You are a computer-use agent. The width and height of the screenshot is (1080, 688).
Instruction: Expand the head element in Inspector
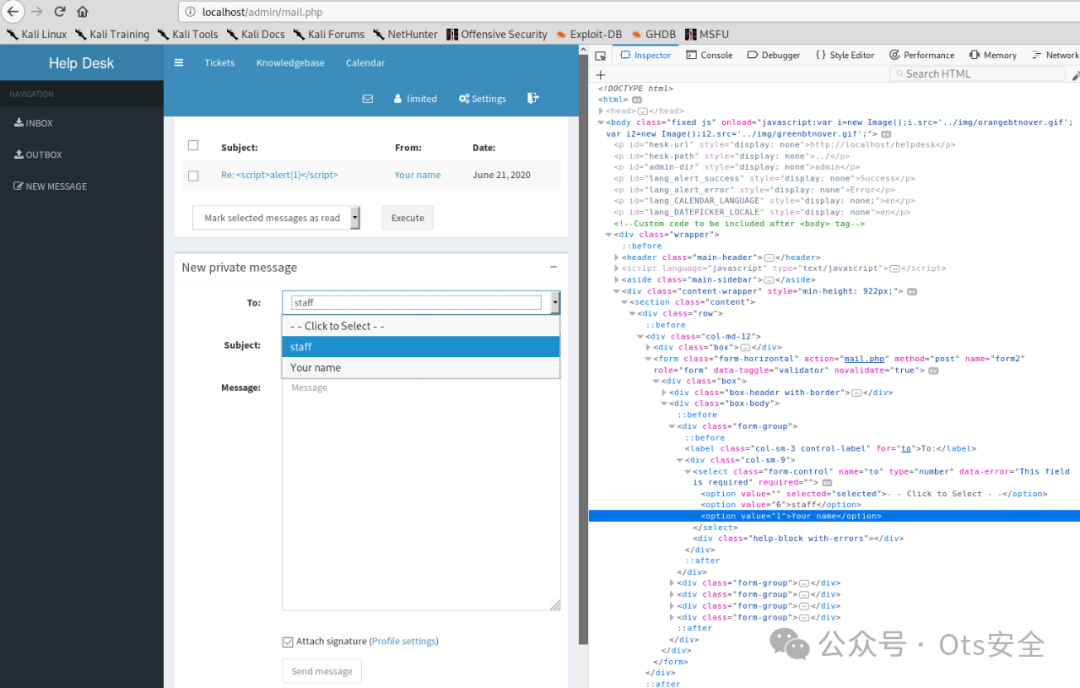click(x=601, y=111)
